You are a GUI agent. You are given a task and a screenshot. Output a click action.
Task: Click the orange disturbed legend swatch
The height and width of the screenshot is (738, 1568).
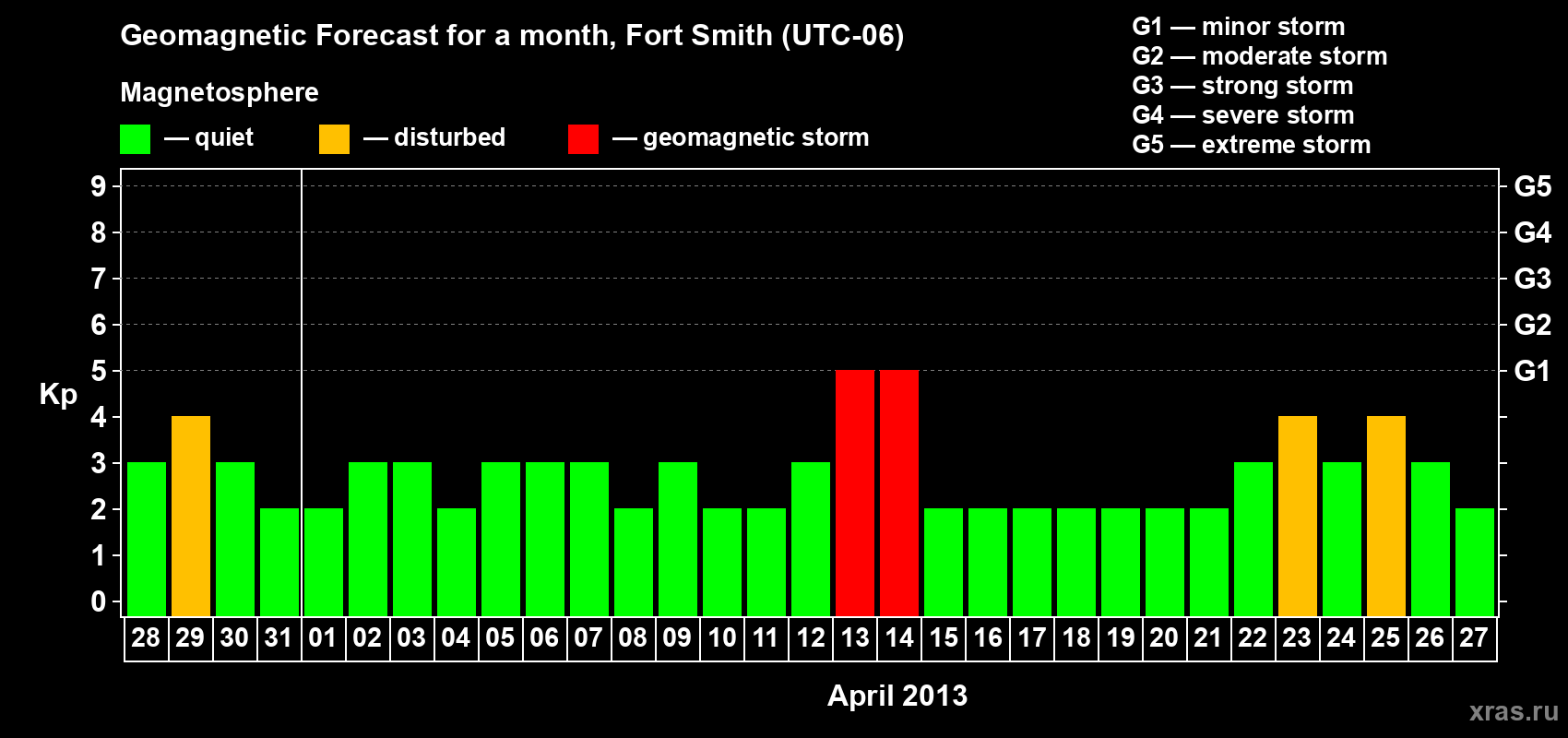click(x=334, y=139)
